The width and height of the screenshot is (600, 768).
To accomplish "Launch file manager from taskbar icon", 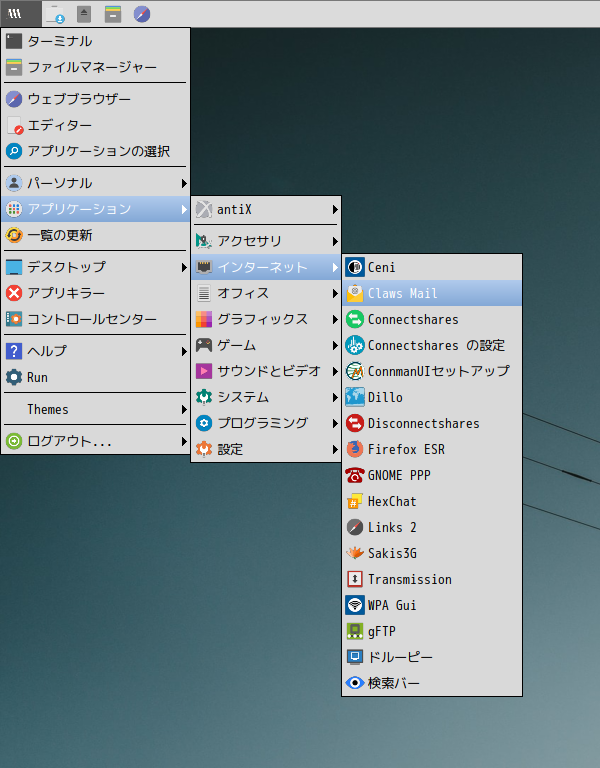I will pyautogui.click(x=113, y=14).
